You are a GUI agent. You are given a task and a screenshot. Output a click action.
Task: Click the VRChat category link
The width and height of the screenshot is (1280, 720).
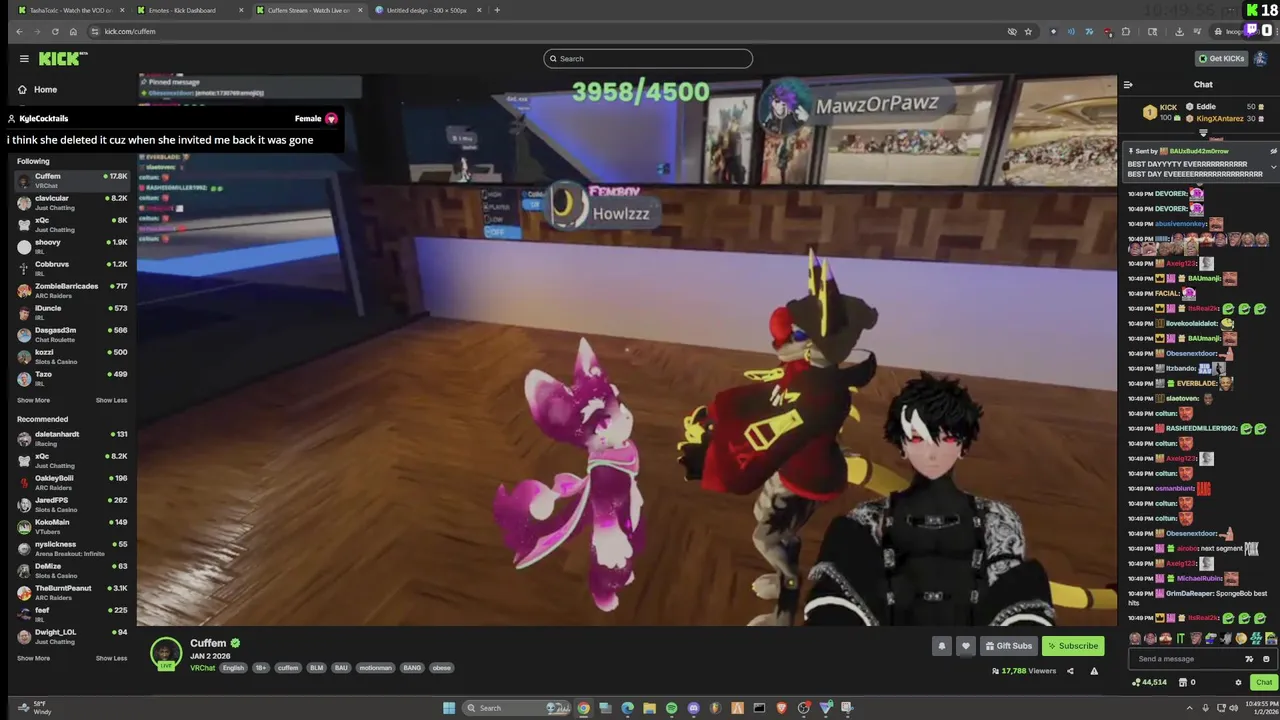[x=202, y=668]
